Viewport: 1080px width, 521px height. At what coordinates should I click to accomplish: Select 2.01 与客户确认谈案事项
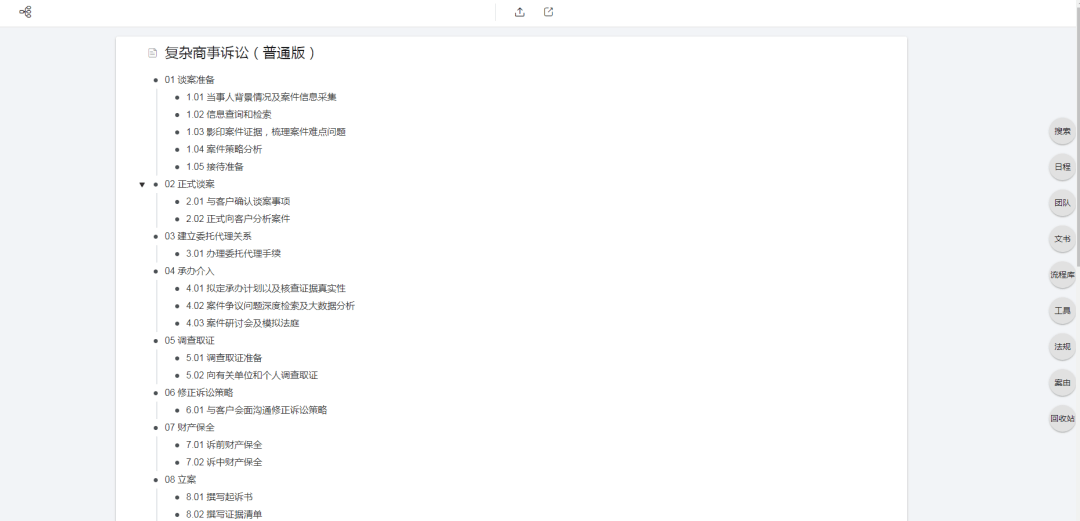238,201
